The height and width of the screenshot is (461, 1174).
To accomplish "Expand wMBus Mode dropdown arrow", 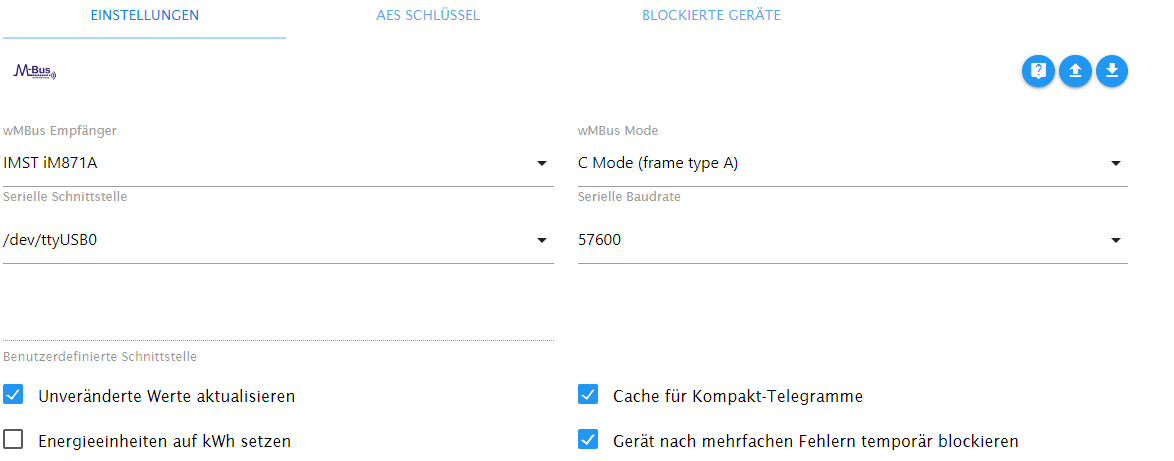I will point(1116,163).
